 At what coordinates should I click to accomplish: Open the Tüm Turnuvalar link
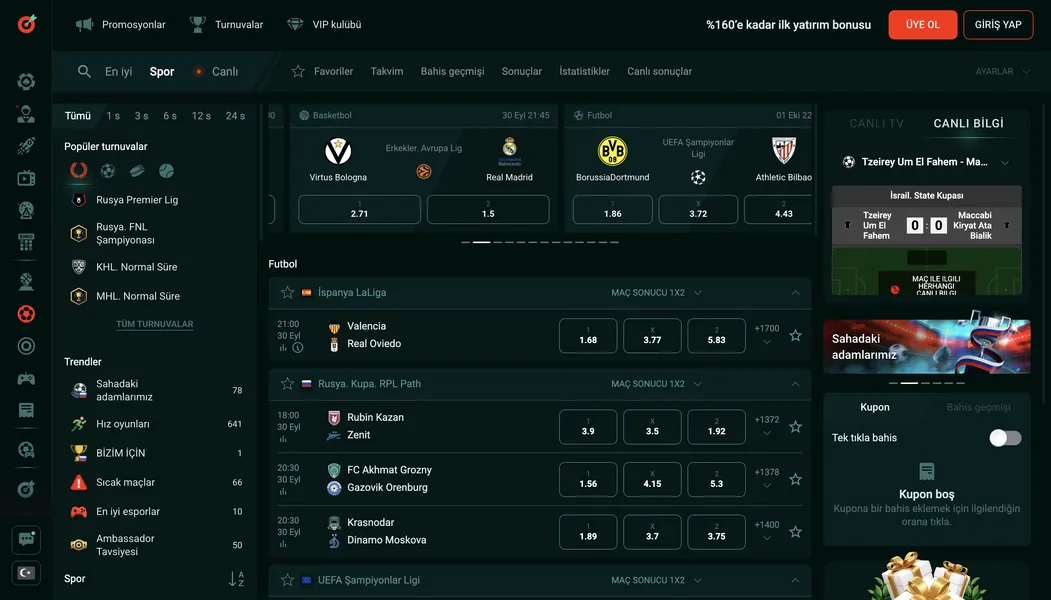click(x=154, y=325)
